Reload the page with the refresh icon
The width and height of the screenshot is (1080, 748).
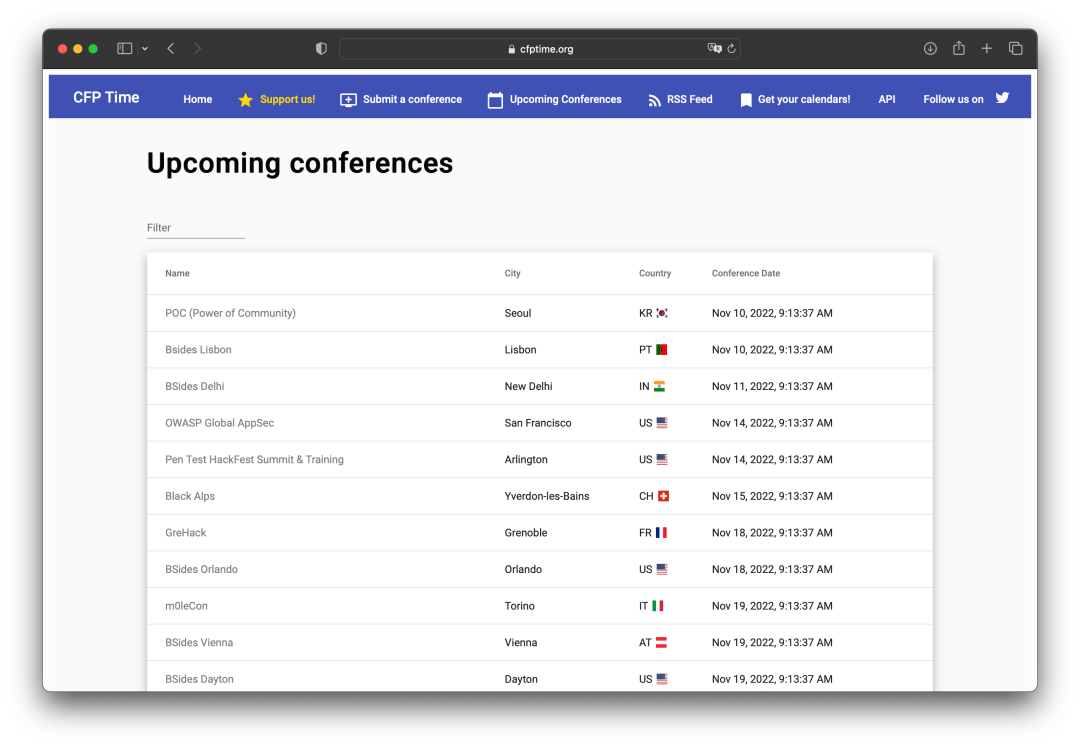tap(731, 49)
